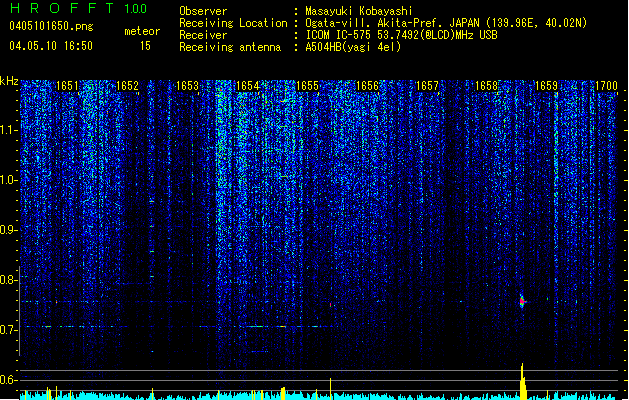Click the HROFFT 1.0.0 title text
This screenshot has height=400, width=629.
click(x=78, y=8)
